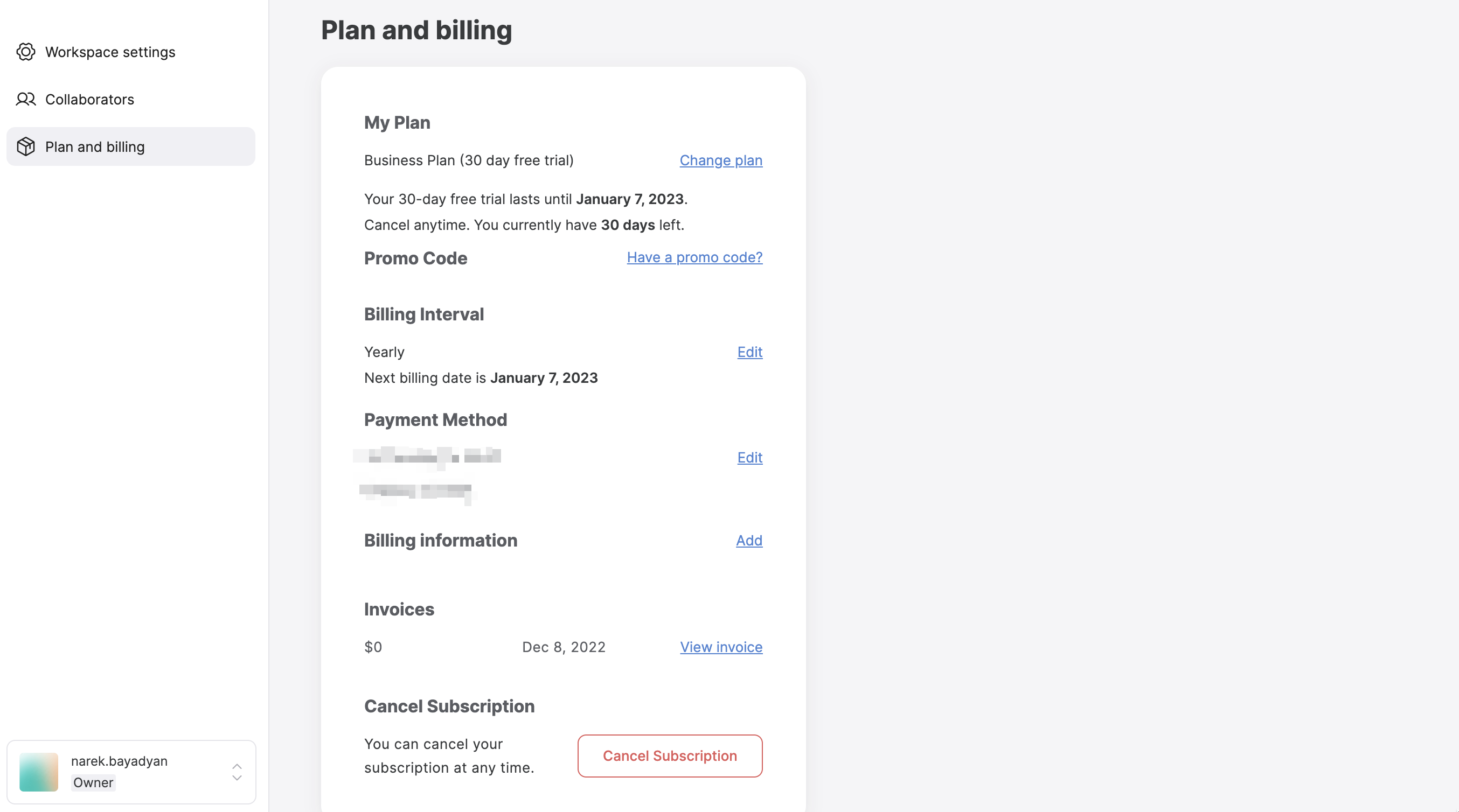Image resolution: width=1459 pixels, height=812 pixels.
Task: Add billing information
Action: tap(749, 541)
